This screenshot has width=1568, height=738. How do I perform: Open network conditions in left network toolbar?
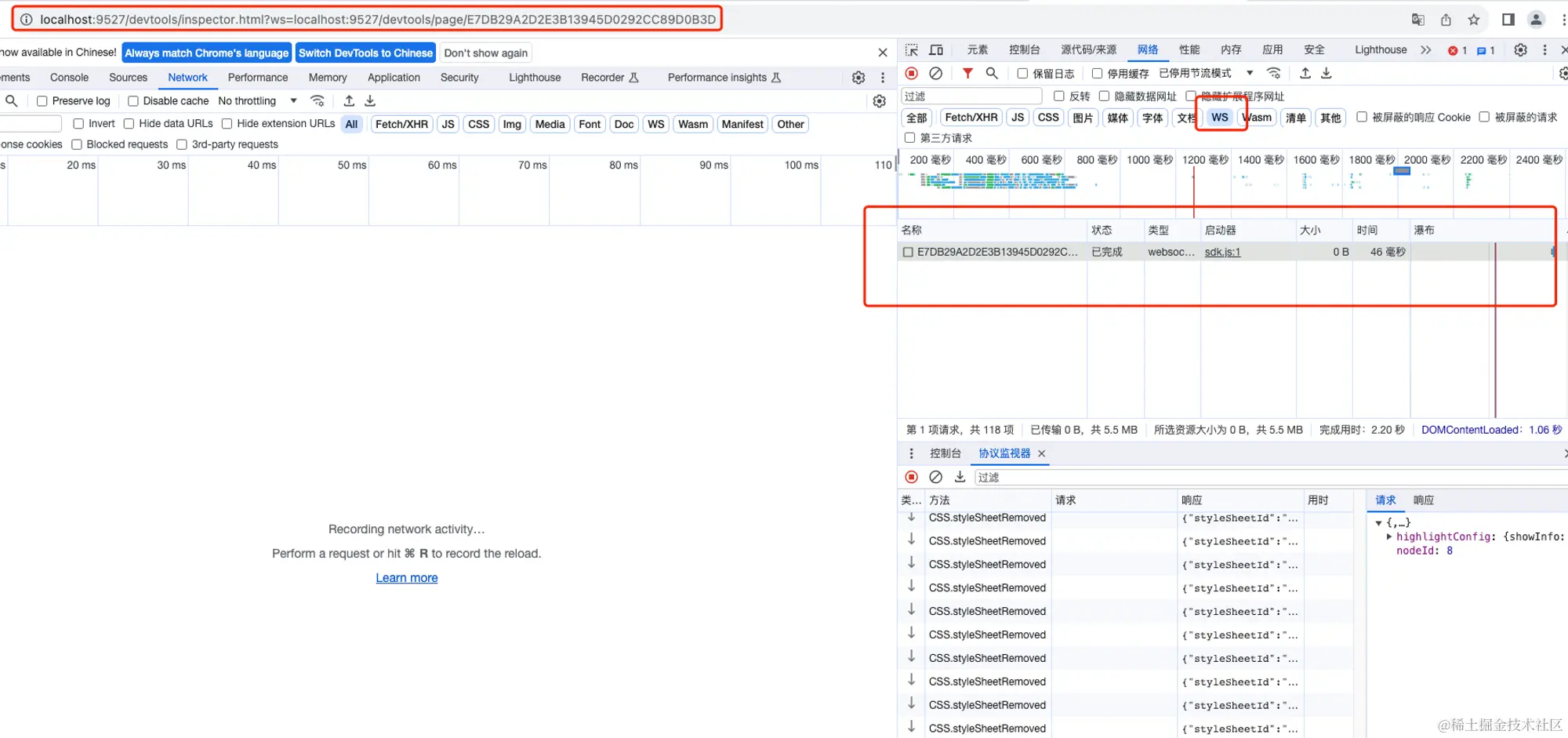coord(318,100)
